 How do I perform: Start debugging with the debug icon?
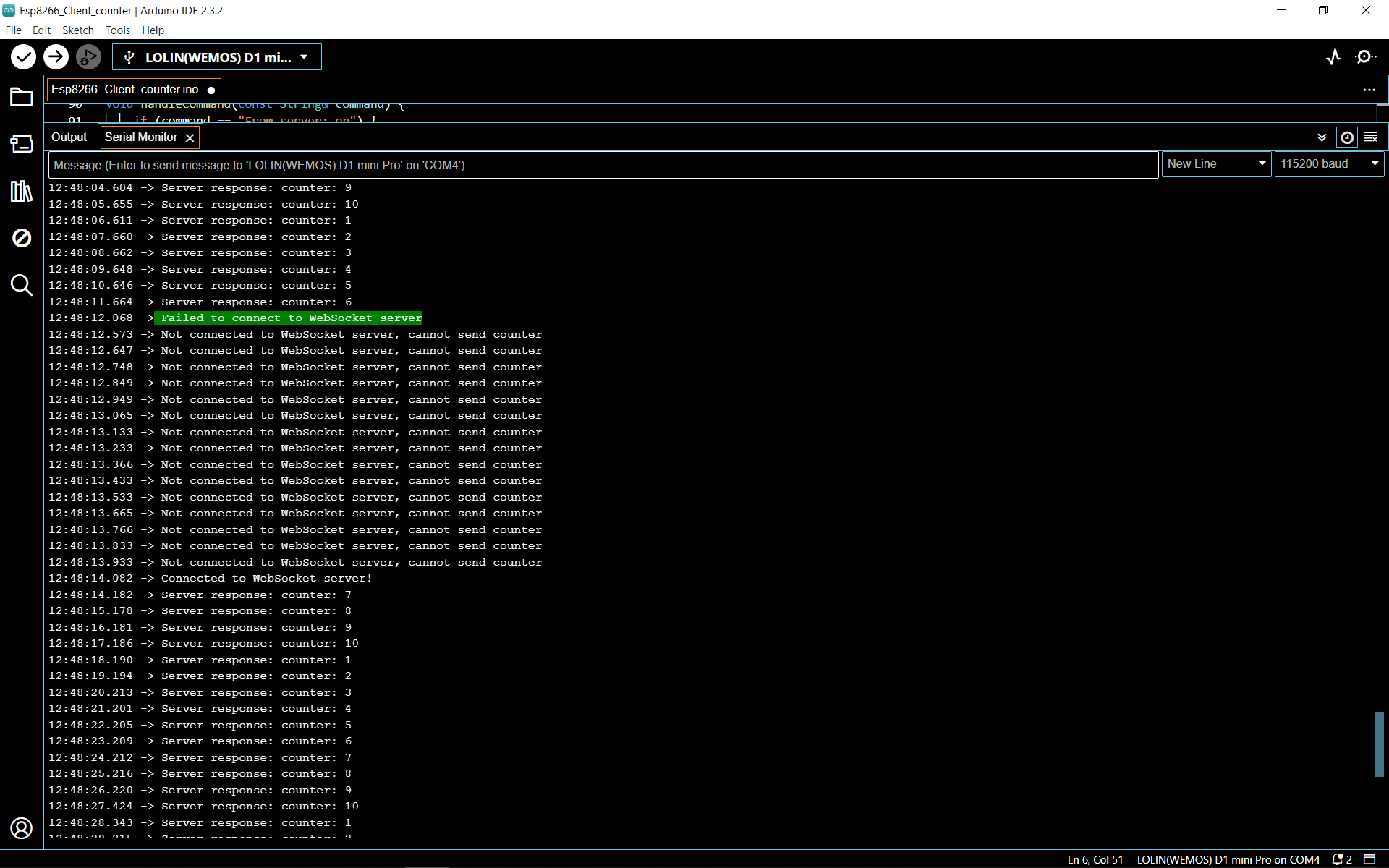click(88, 56)
